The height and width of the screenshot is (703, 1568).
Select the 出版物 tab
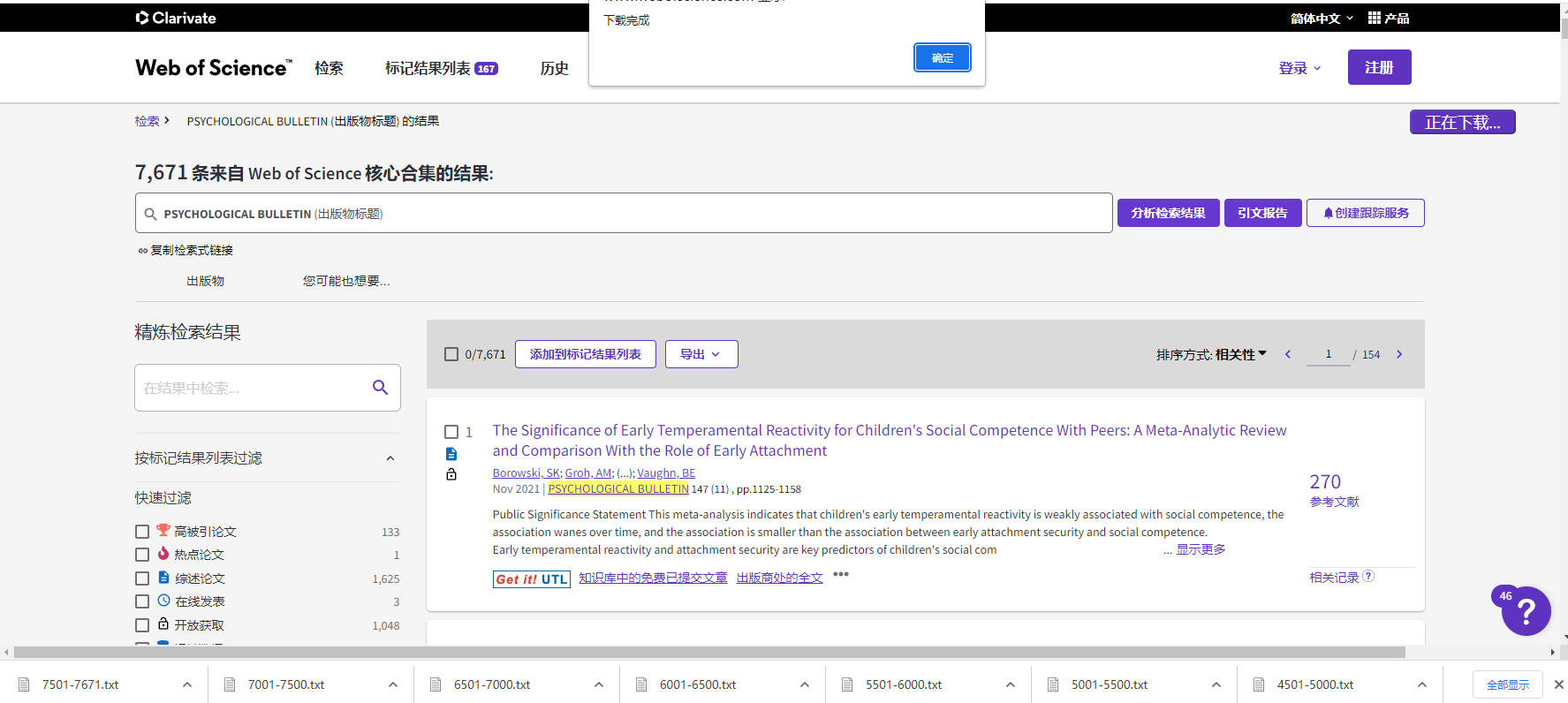[x=205, y=281]
